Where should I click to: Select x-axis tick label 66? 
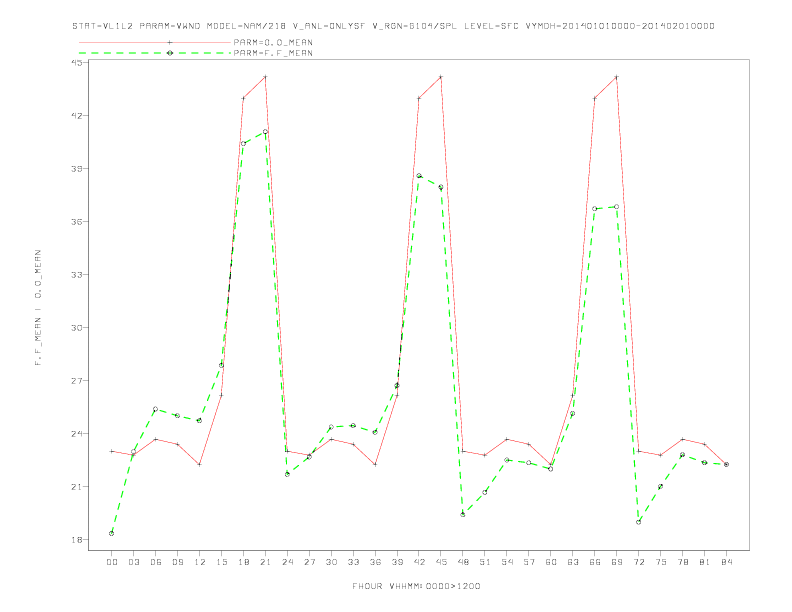[x=595, y=562]
